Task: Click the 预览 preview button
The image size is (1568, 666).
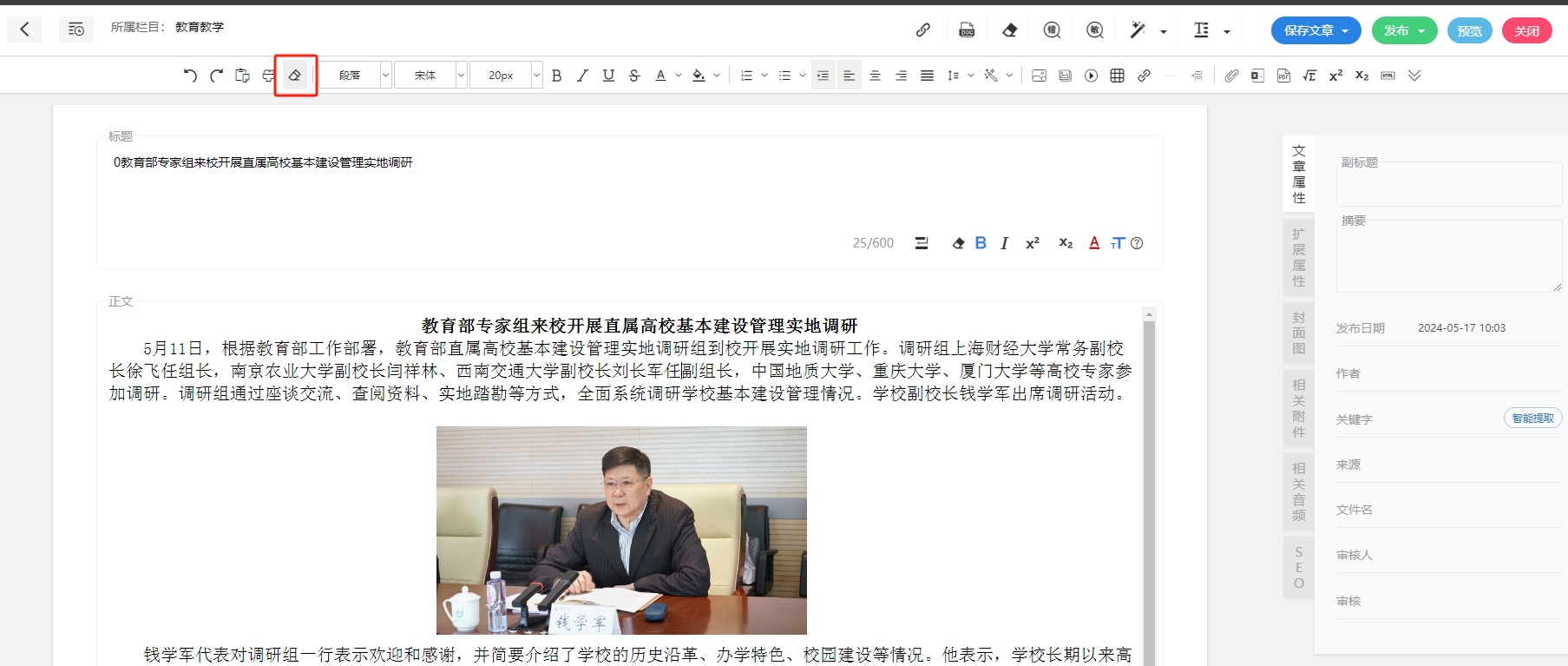Action: coord(1469,30)
